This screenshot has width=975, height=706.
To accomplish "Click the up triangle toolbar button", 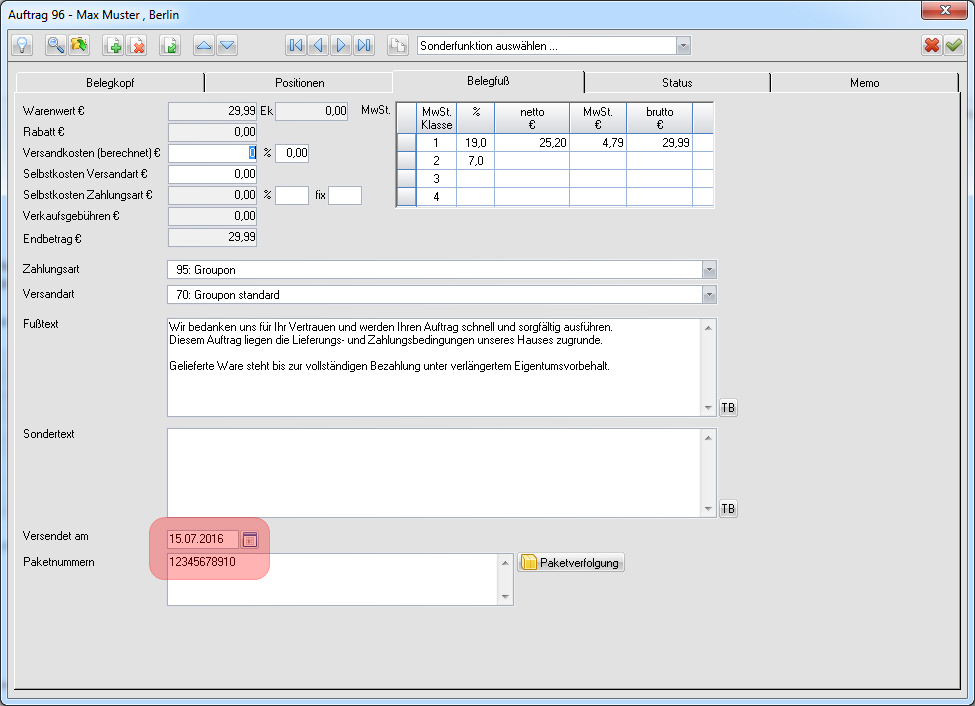I will pyautogui.click(x=204, y=45).
